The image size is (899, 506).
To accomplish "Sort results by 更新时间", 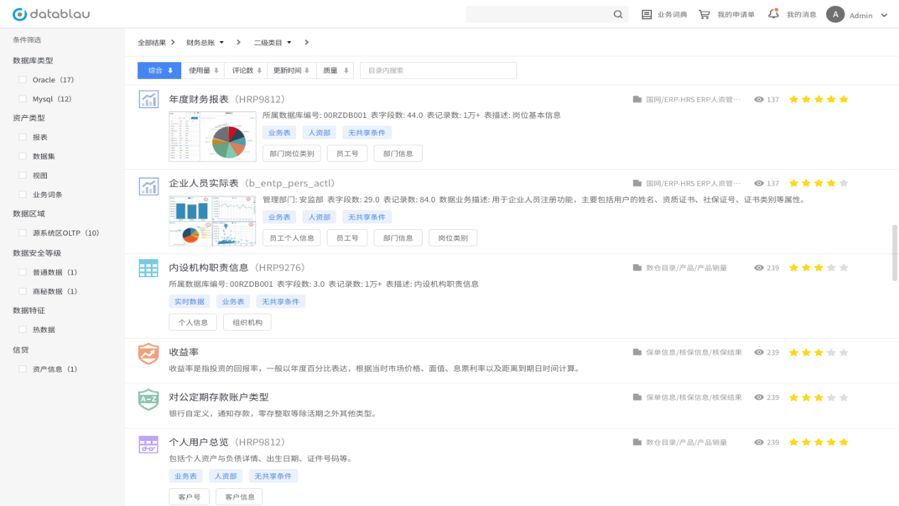I will coord(291,70).
